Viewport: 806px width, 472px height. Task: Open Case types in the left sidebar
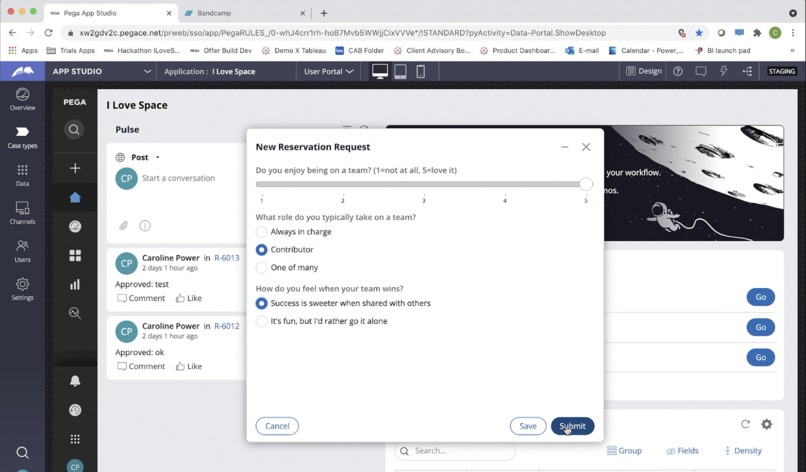point(22,137)
